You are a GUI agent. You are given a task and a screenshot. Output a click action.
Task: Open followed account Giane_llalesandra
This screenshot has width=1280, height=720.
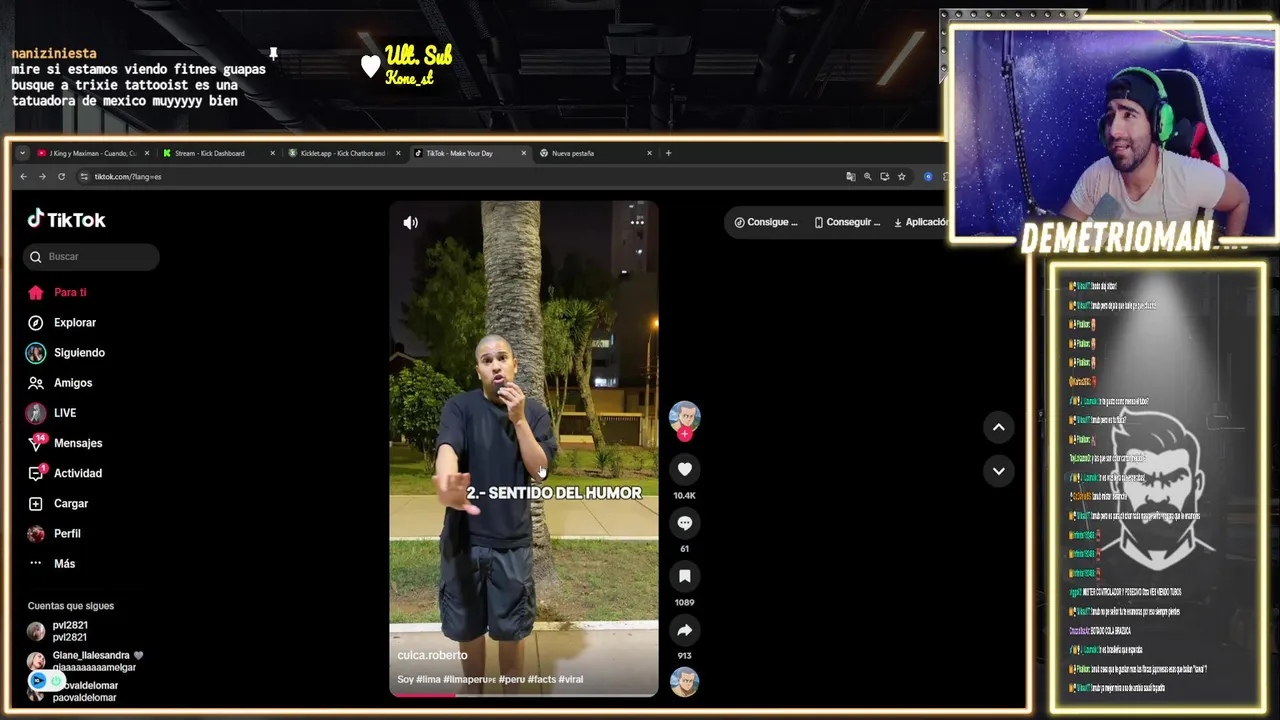click(85, 661)
